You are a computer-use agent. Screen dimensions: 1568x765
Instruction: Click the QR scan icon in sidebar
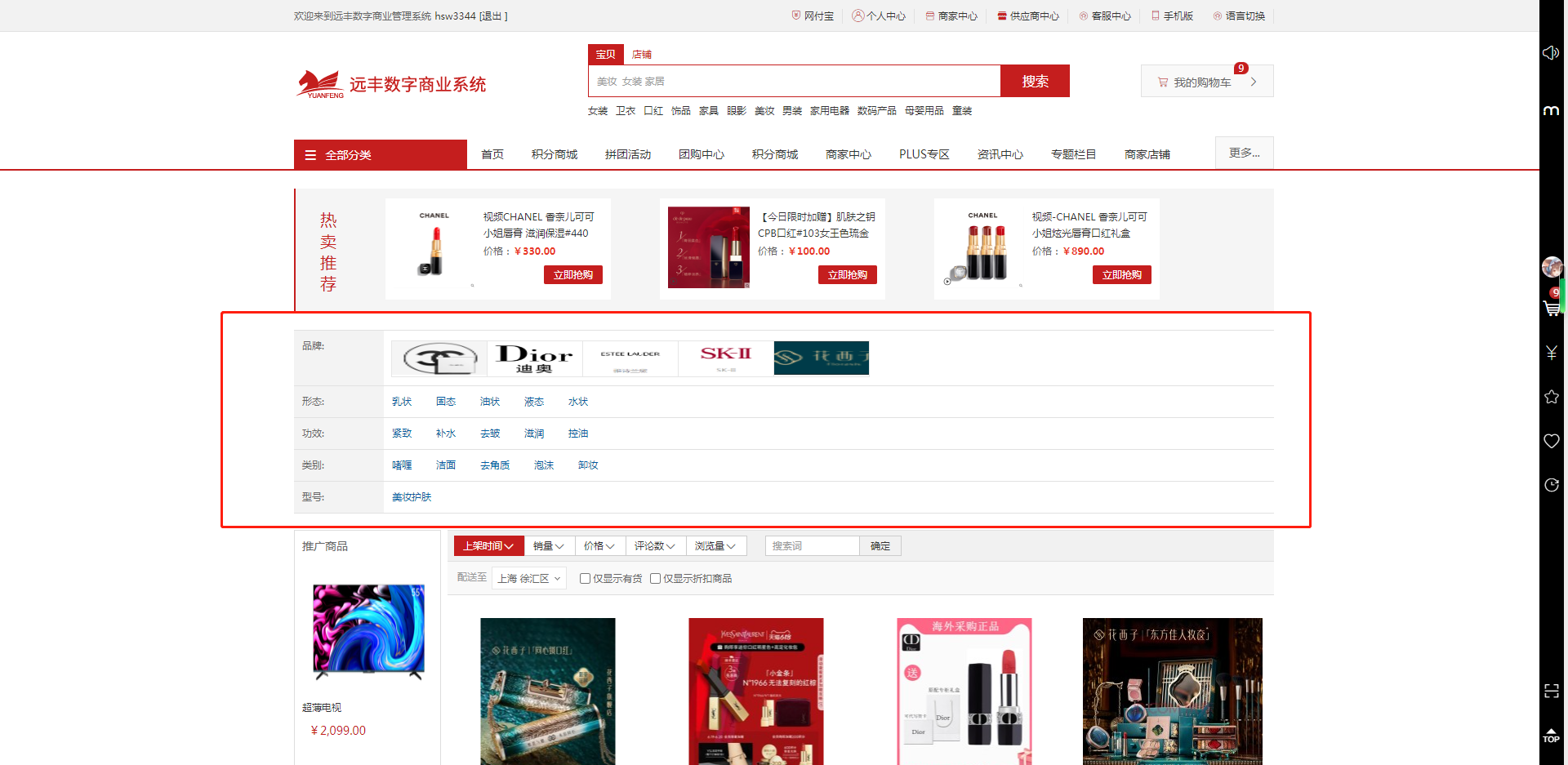pyautogui.click(x=1552, y=691)
